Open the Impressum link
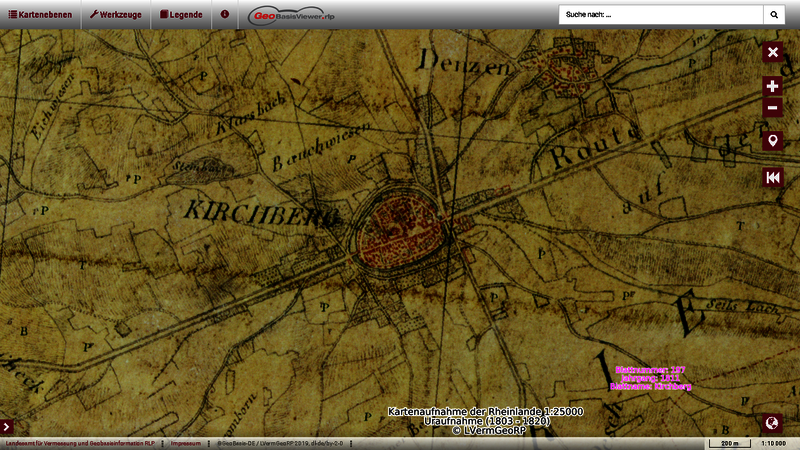Screen dimensions: 800x450 (186, 444)
